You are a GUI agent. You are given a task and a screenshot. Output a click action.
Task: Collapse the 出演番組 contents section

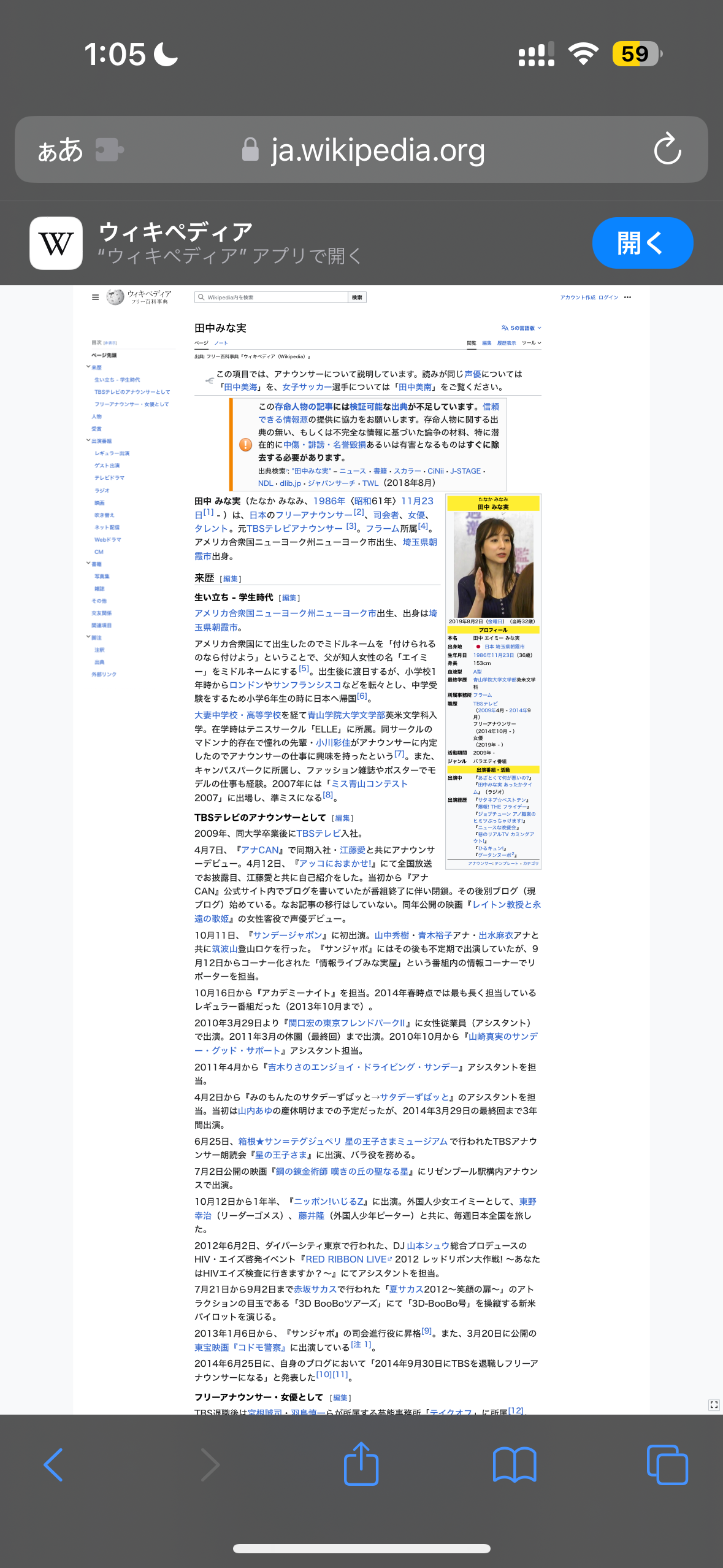[88, 440]
